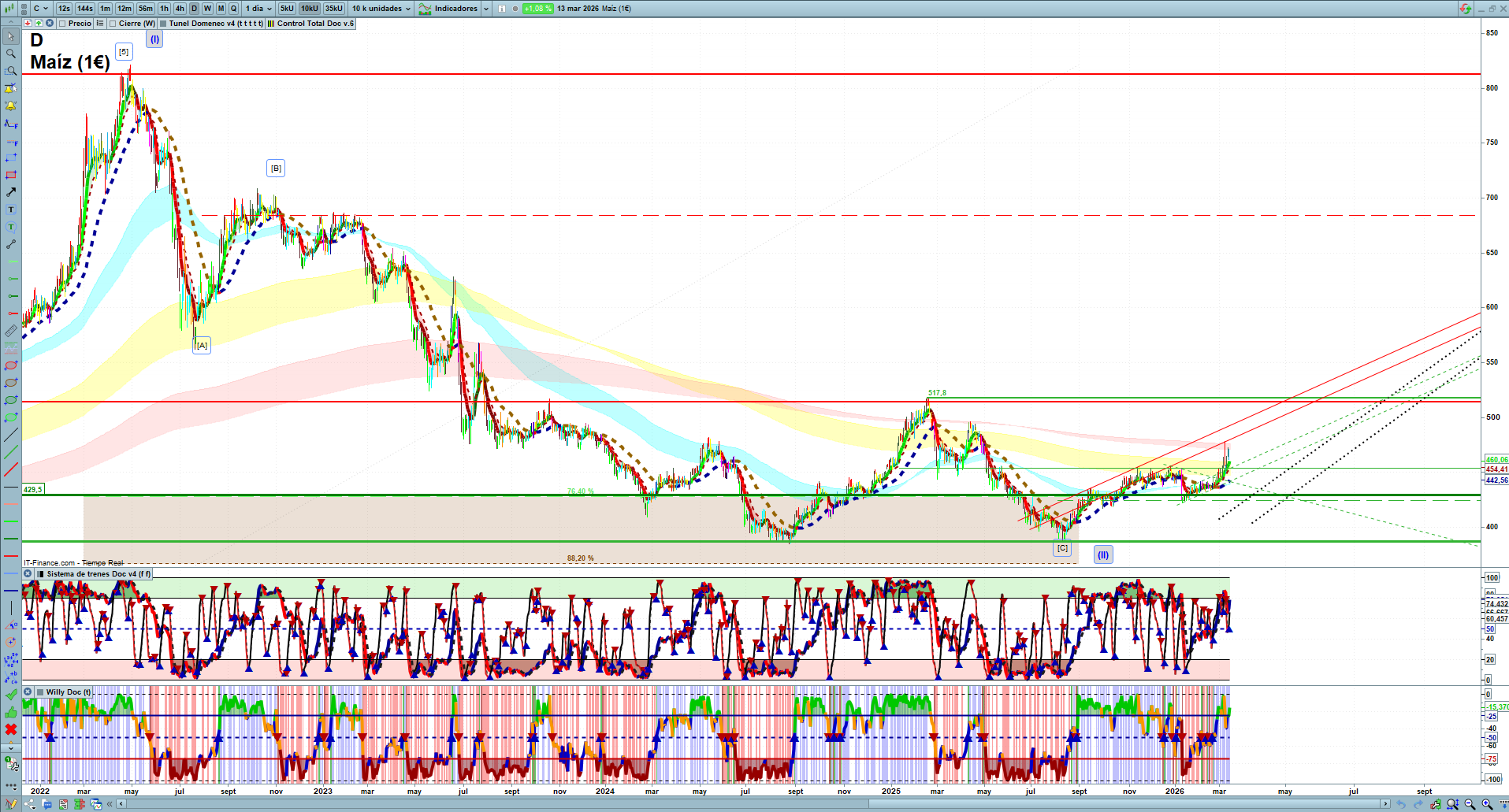
Task: Click the [B] wave label on chart
Action: pyautogui.click(x=276, y=169)
